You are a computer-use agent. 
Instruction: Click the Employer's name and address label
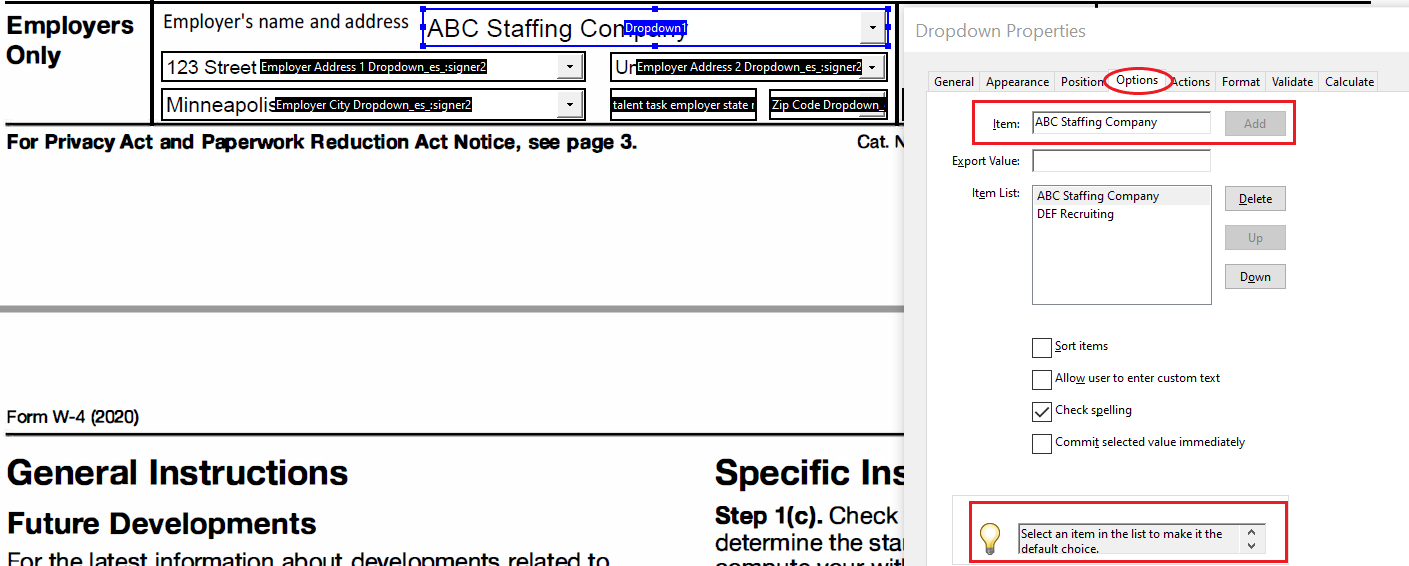pos(286,21)
